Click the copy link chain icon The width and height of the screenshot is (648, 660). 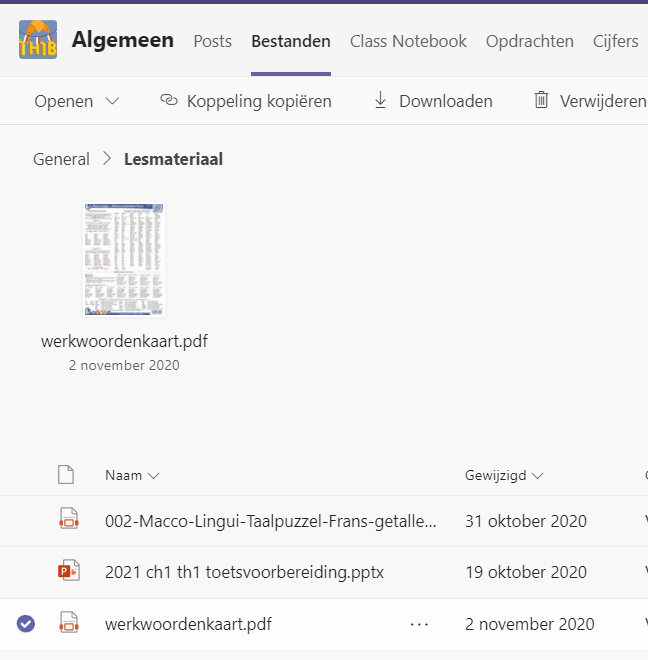point(168,100)
